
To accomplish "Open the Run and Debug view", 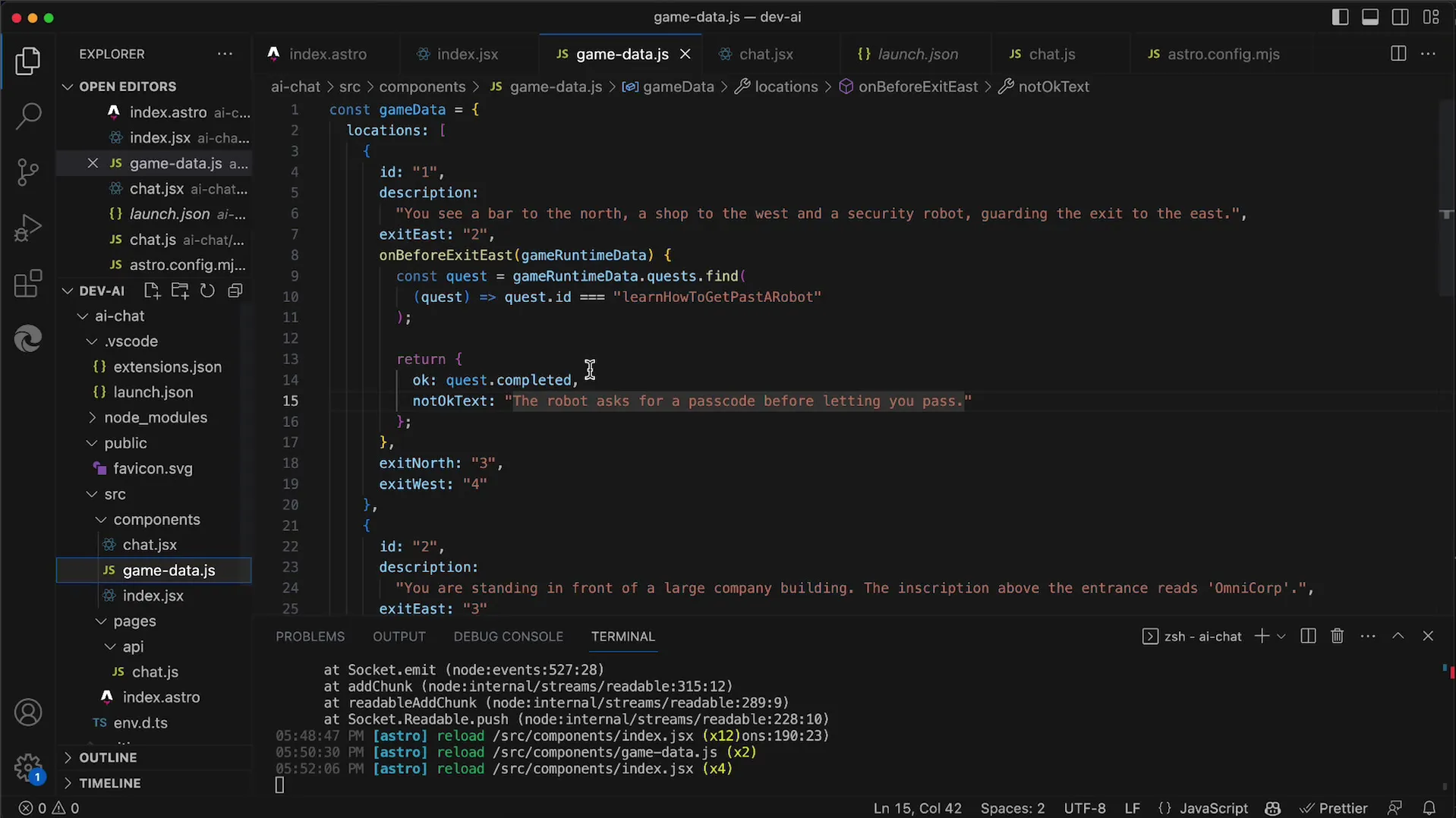I will (28, 228).
